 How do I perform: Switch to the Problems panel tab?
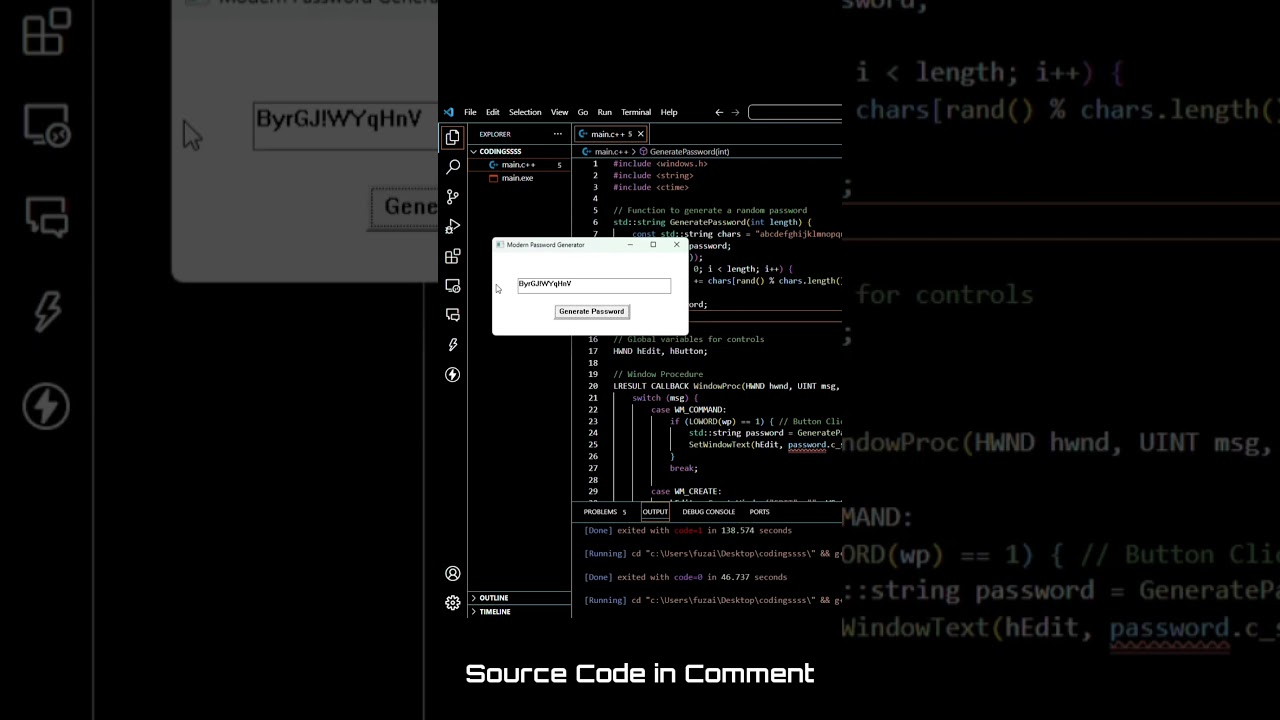tap(605, 511)
